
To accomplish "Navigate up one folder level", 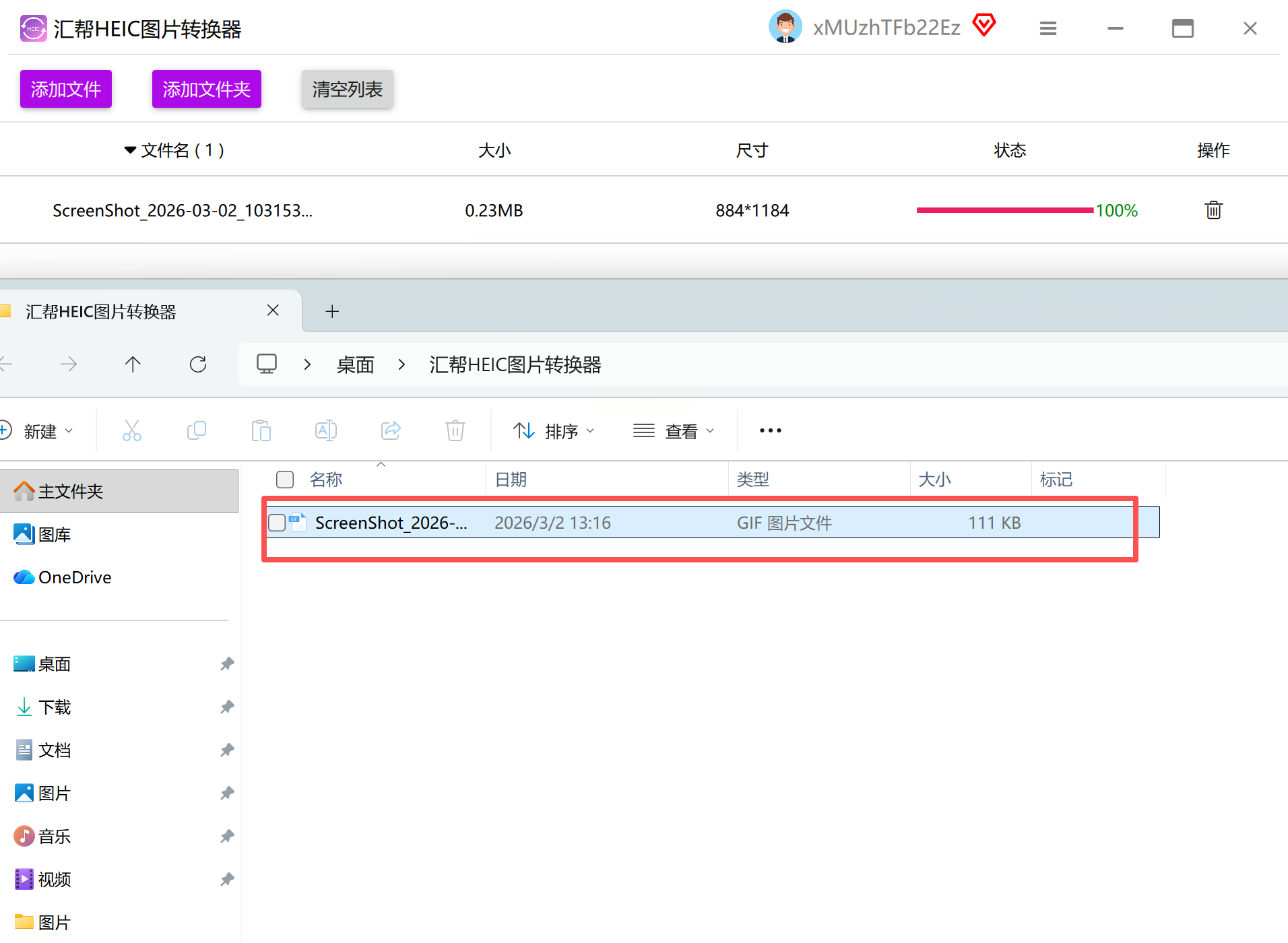I will coord(133,364).
